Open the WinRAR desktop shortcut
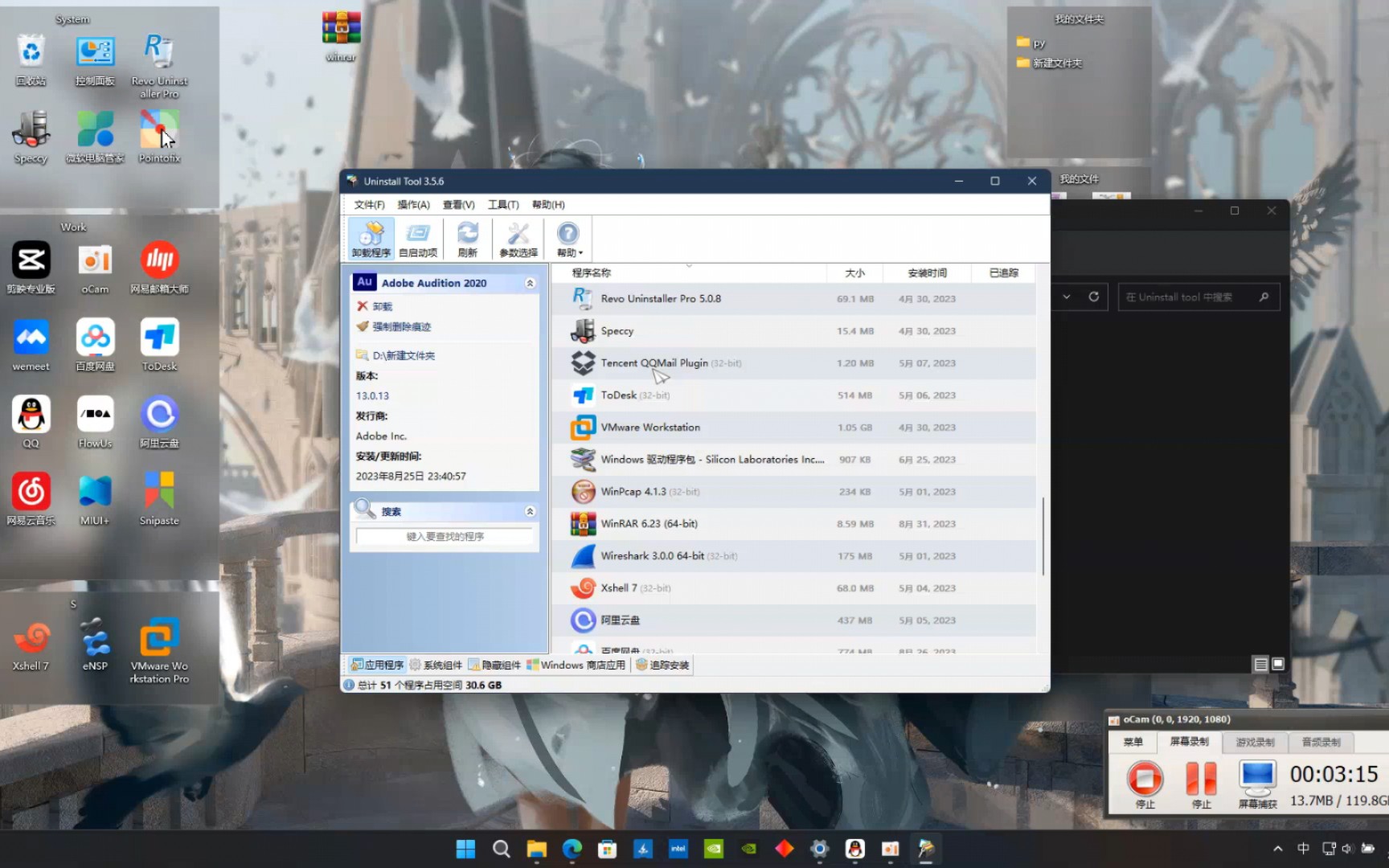1389x868 pixels. pyautogui.click(x=342, y=37)
